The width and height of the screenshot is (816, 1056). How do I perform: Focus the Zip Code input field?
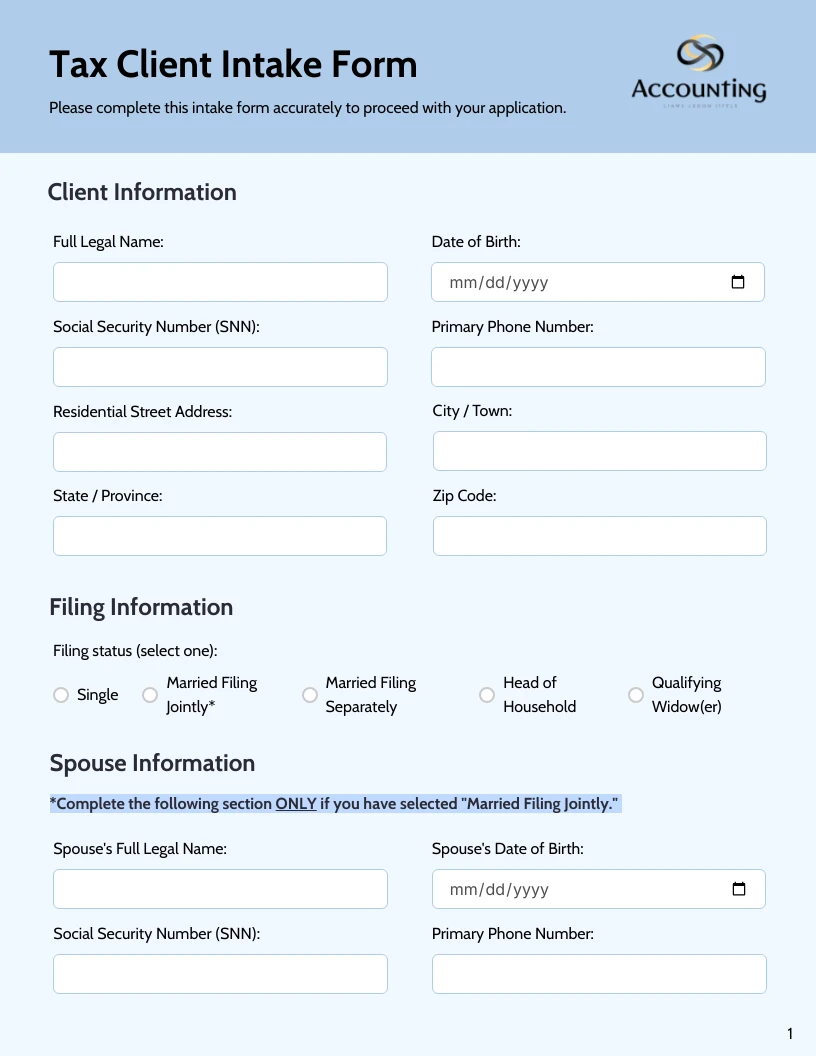click(x=598, y=536)
